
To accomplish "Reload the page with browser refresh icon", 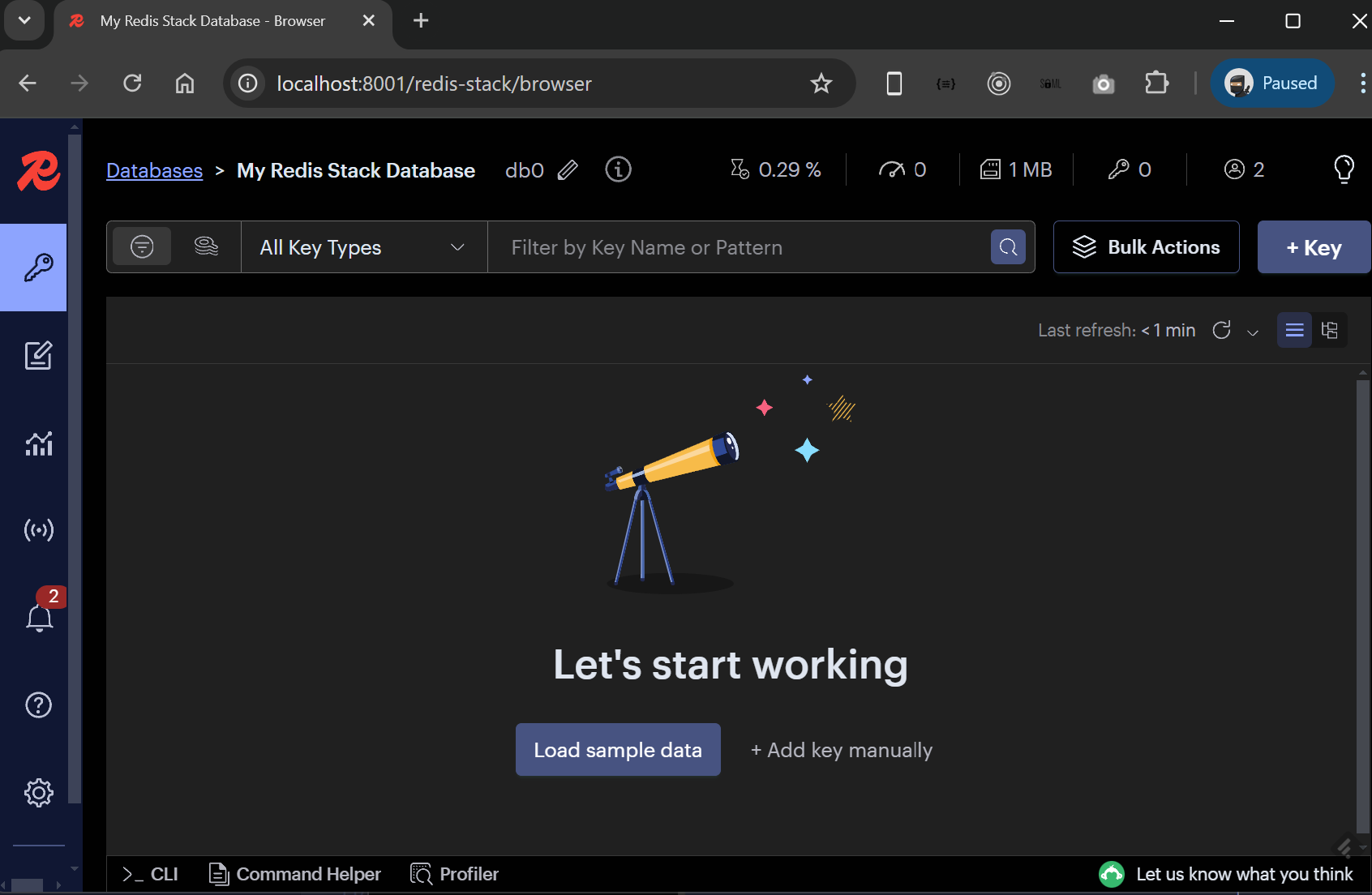I will [x=132, y=84].
